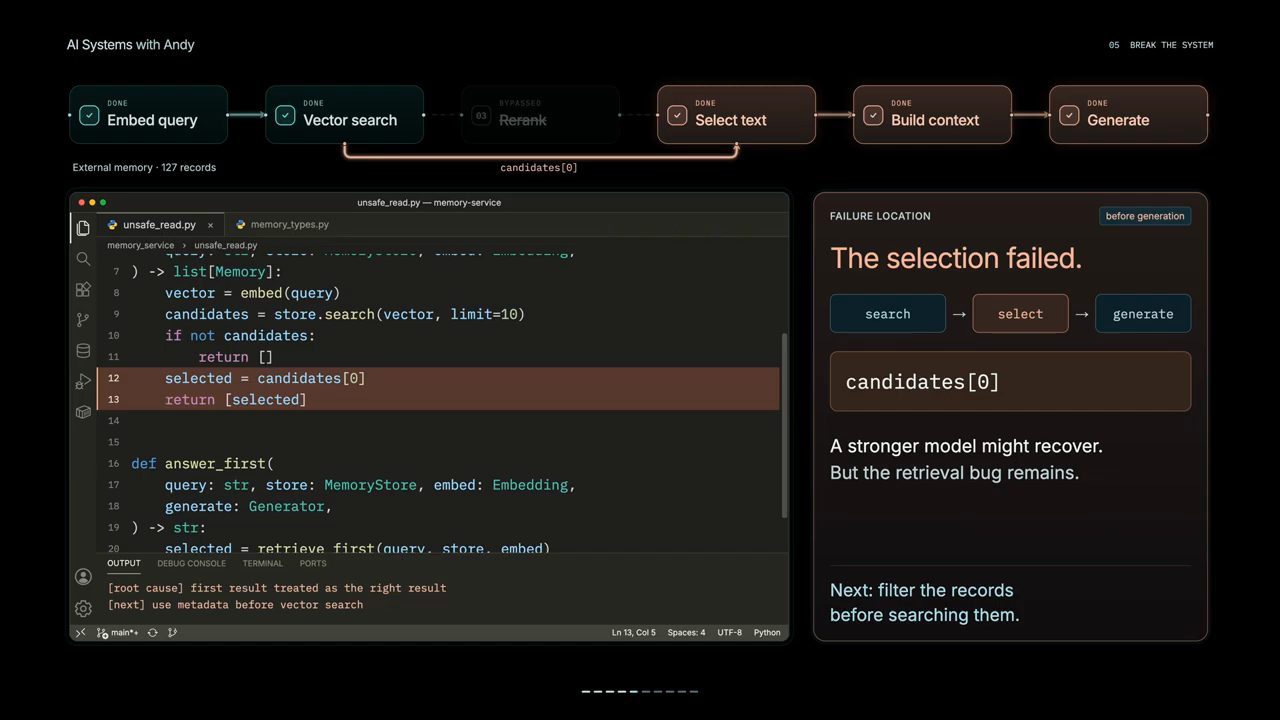Click the Select text step checkmark icon
The height and width of the screenshot is (720, 1280).
coord(677,115)
